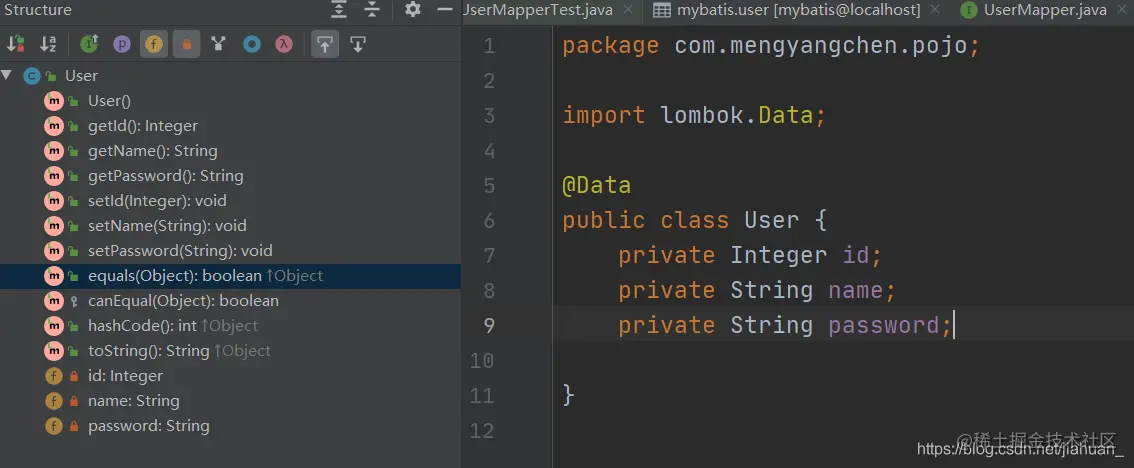
Task: Collapse all nodes in Structure panel
Action: 371,9
